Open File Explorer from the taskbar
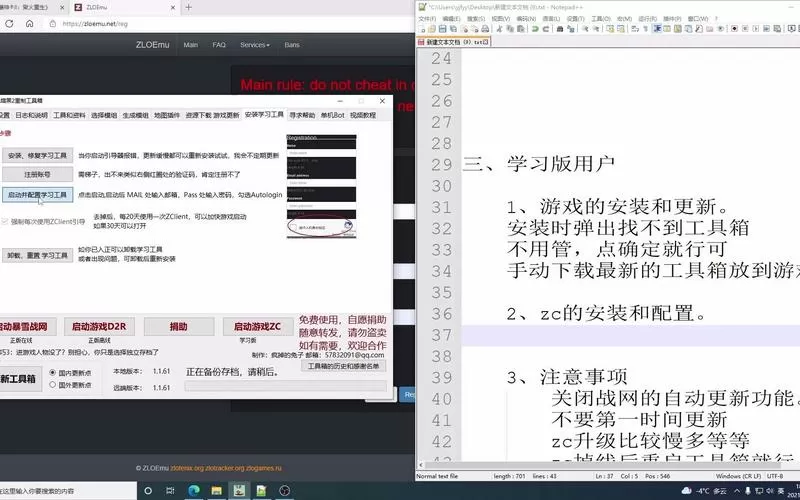Image resolution: width=800 pixels, height=500 pixels. tap(217, 491)
